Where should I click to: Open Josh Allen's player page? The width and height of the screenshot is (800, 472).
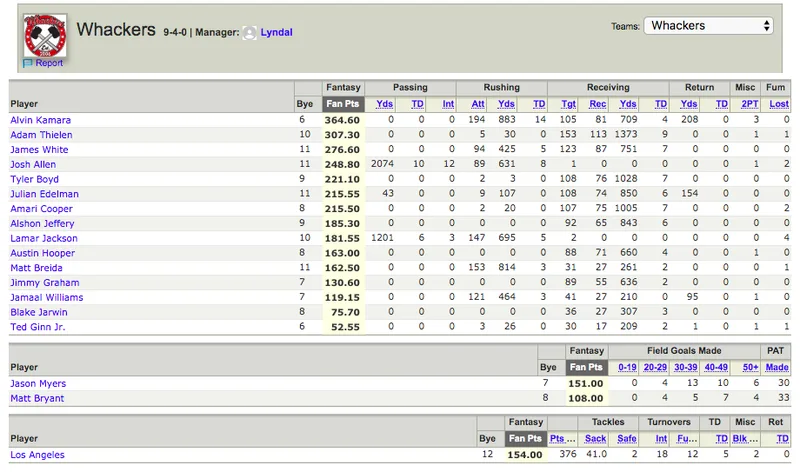33,164
